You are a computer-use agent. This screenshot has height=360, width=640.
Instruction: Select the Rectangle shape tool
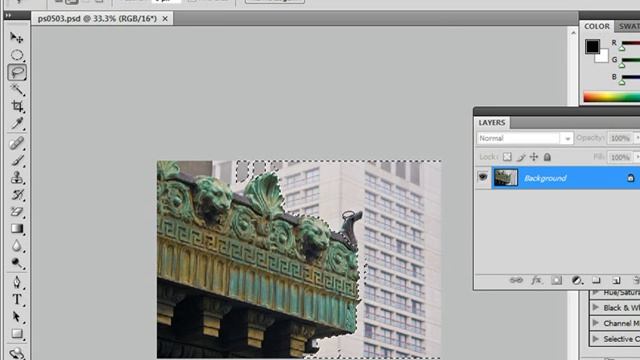(x=17, y=333)
